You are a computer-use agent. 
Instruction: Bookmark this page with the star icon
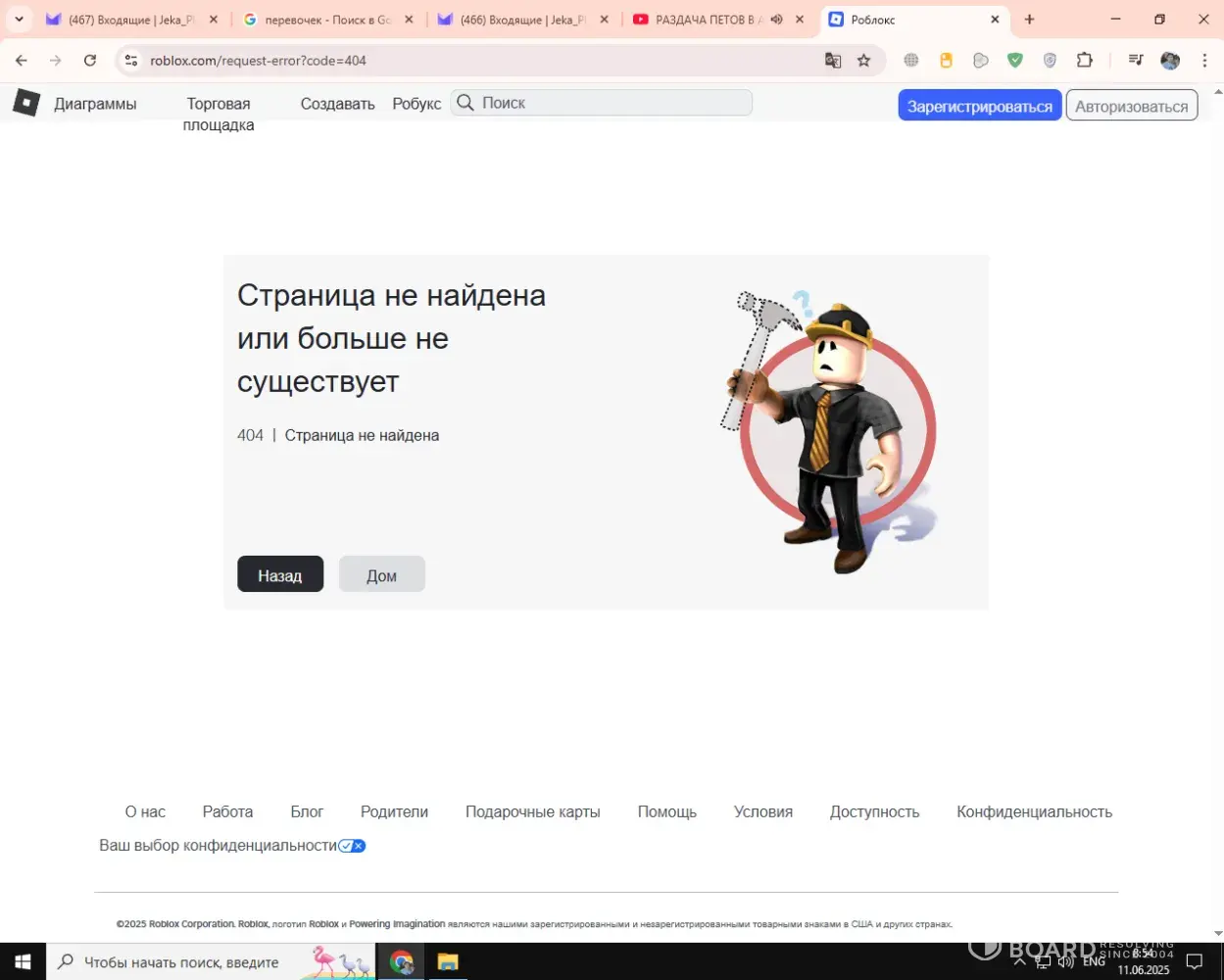tap(863, 61)
